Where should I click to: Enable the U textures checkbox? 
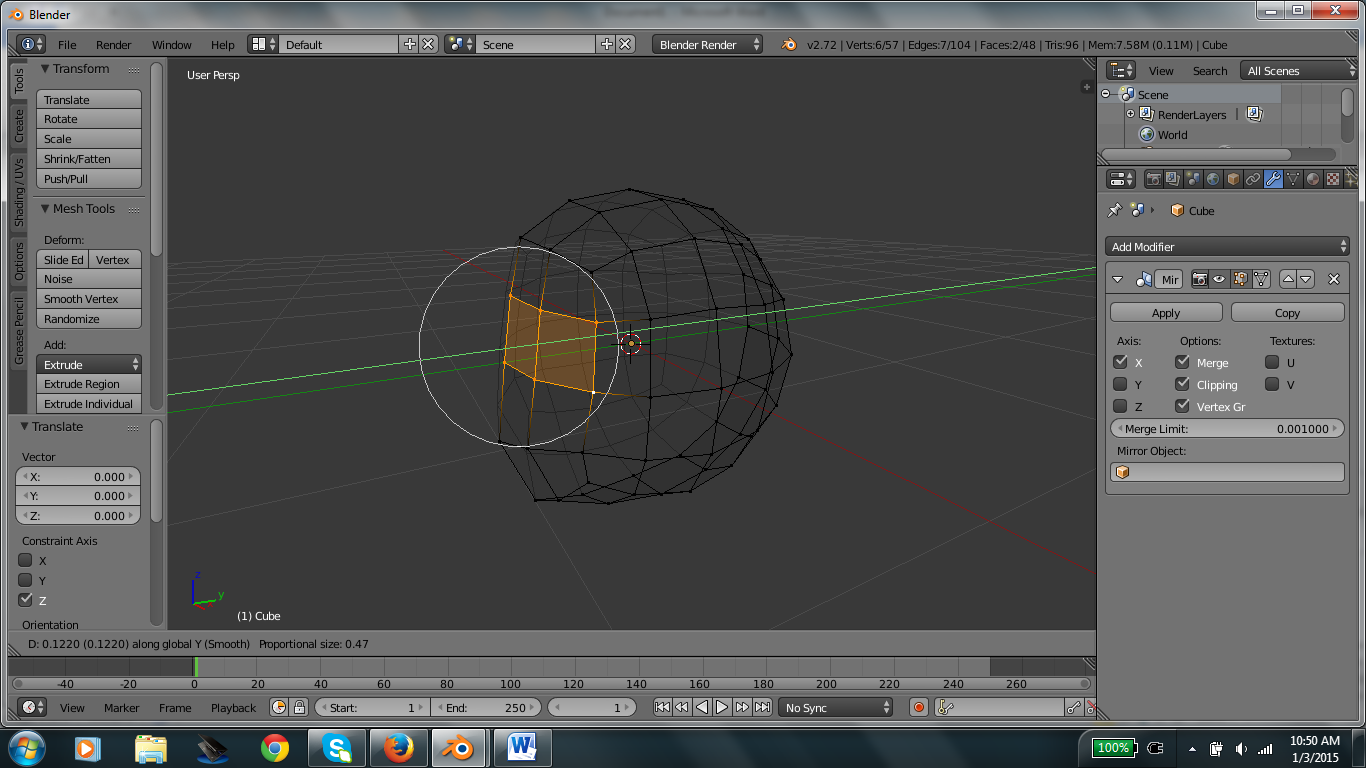(x=1272, y=362)
